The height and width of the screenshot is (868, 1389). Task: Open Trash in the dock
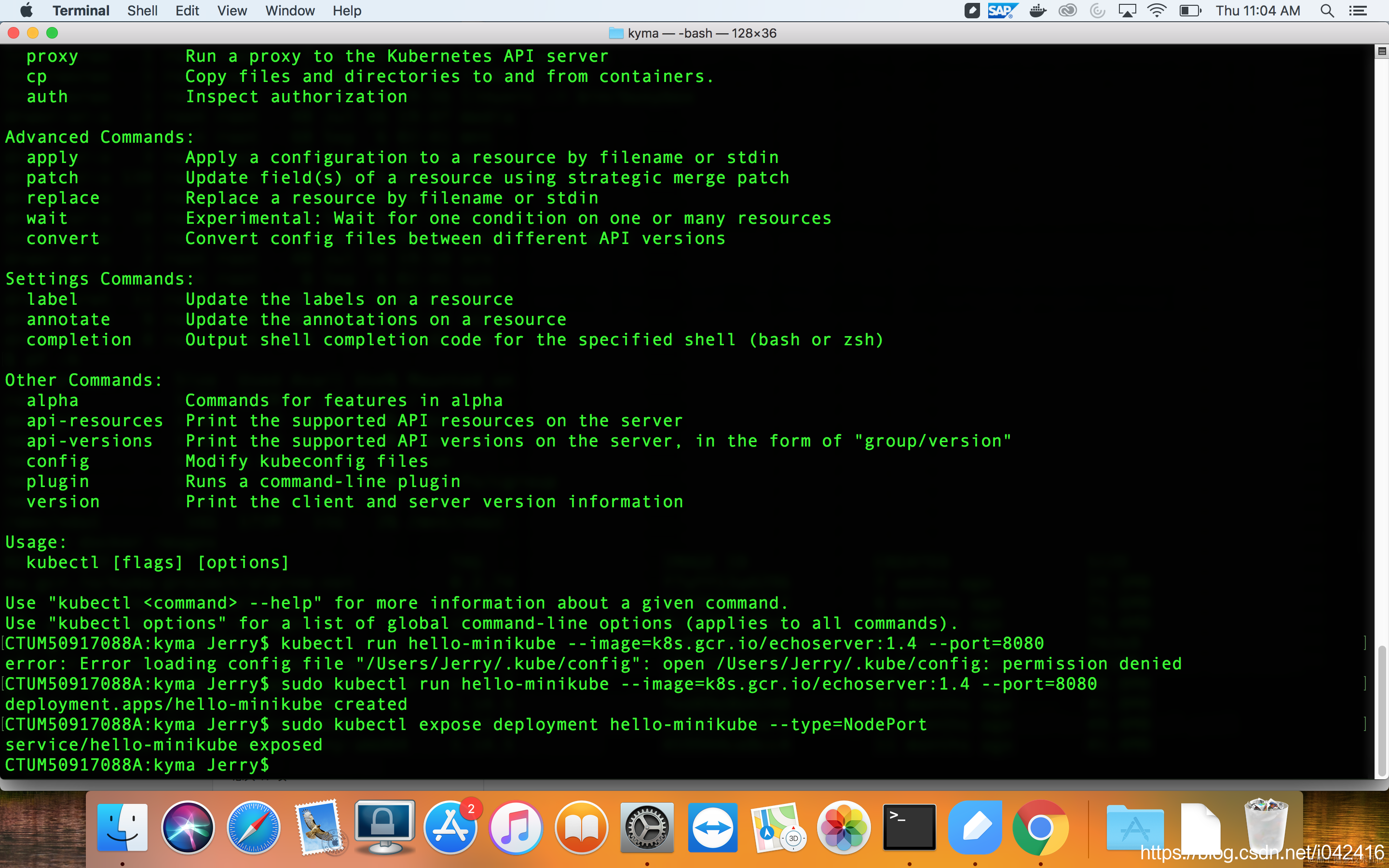click(1265, 828)
